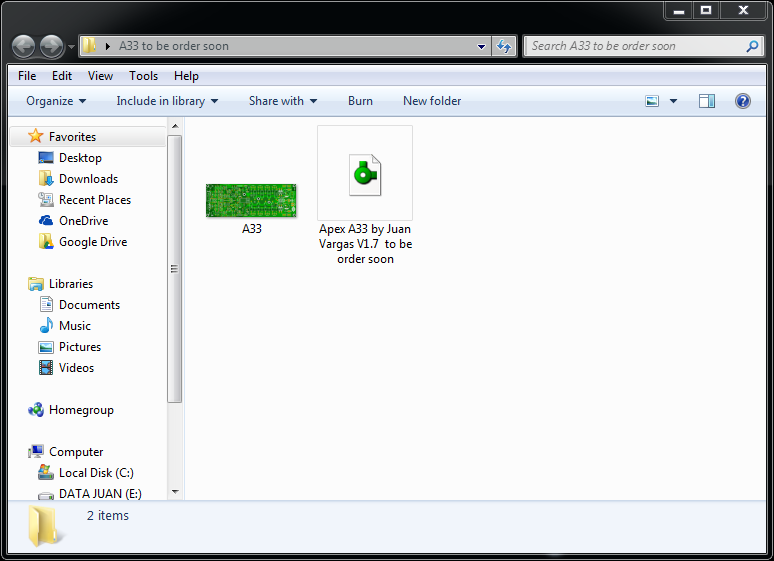Image resolution: width=774 pixels, height=561 pixels.
Task: Open Recent Places
Action: 95,200
